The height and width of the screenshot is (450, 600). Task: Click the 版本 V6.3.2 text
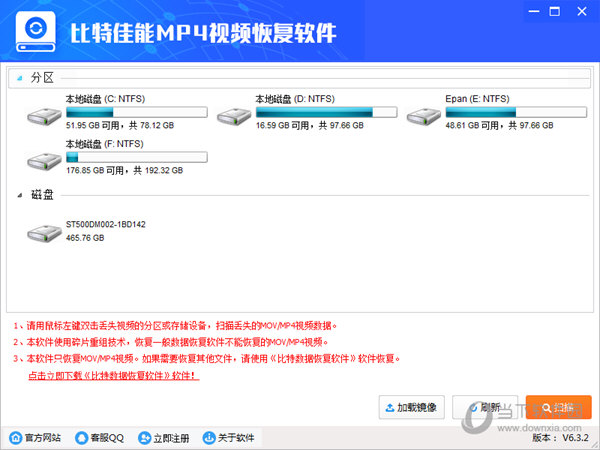[560, 438]
